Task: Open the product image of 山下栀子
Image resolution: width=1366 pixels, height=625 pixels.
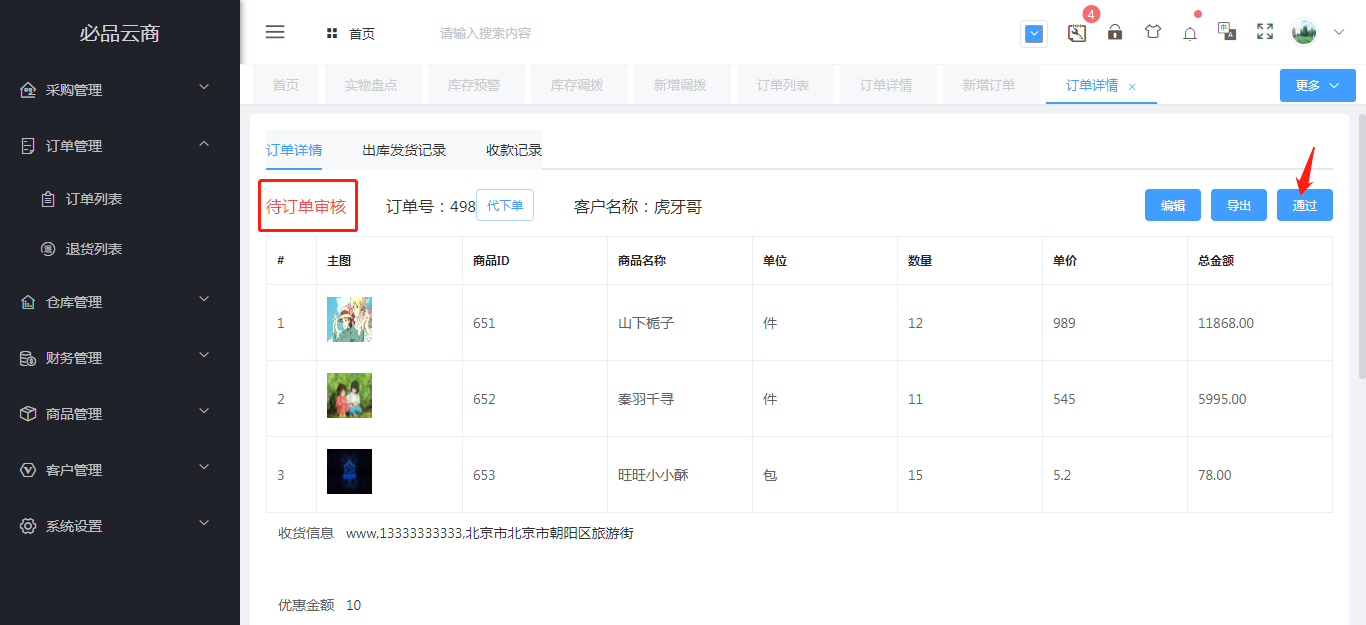Action: click(349, 319)
